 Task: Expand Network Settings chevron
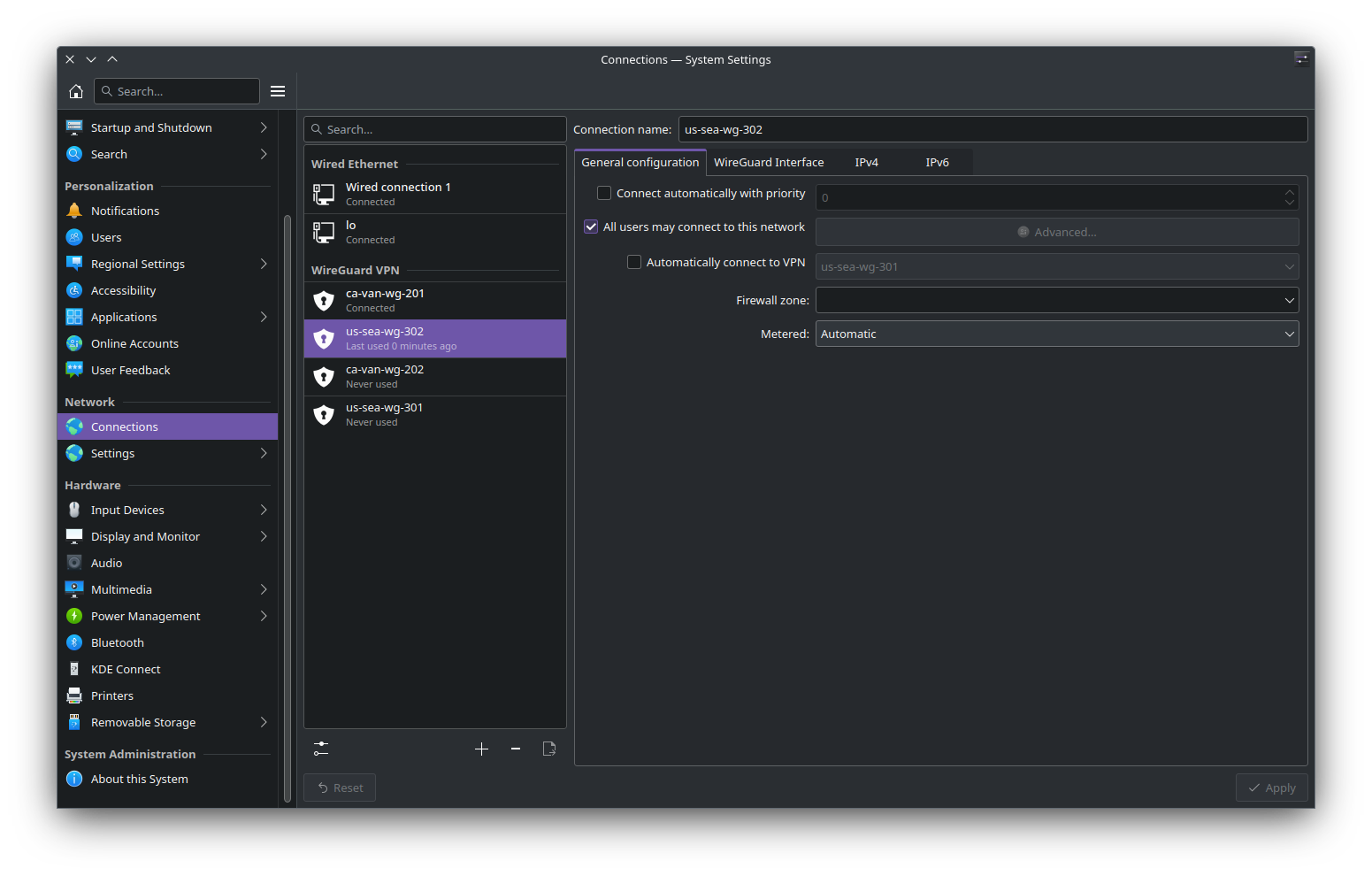(264, 453)
